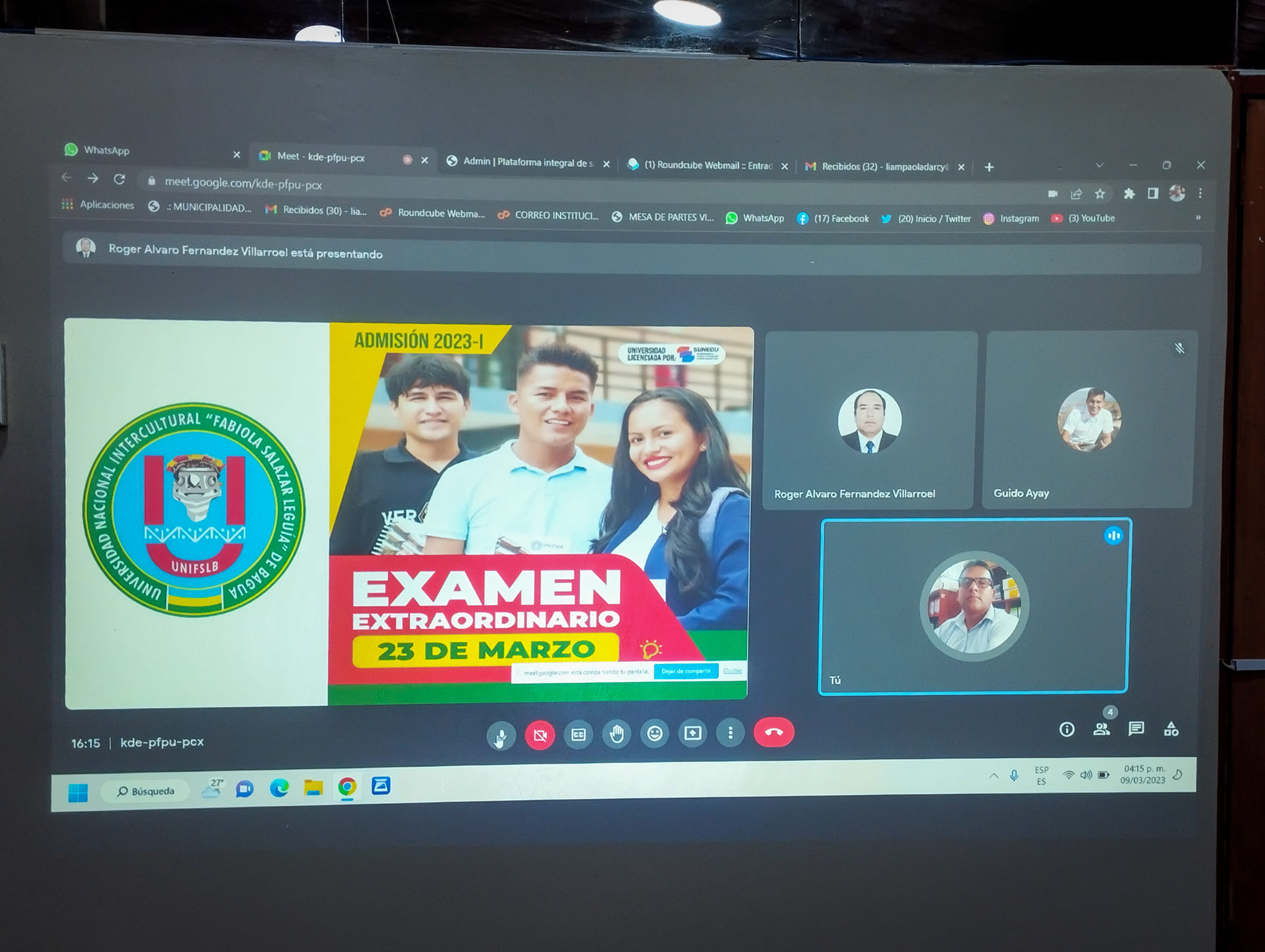The image size is (1265, 952).
Task: Close the Roundcube Webmail tab
Action: tap(784, 166)
